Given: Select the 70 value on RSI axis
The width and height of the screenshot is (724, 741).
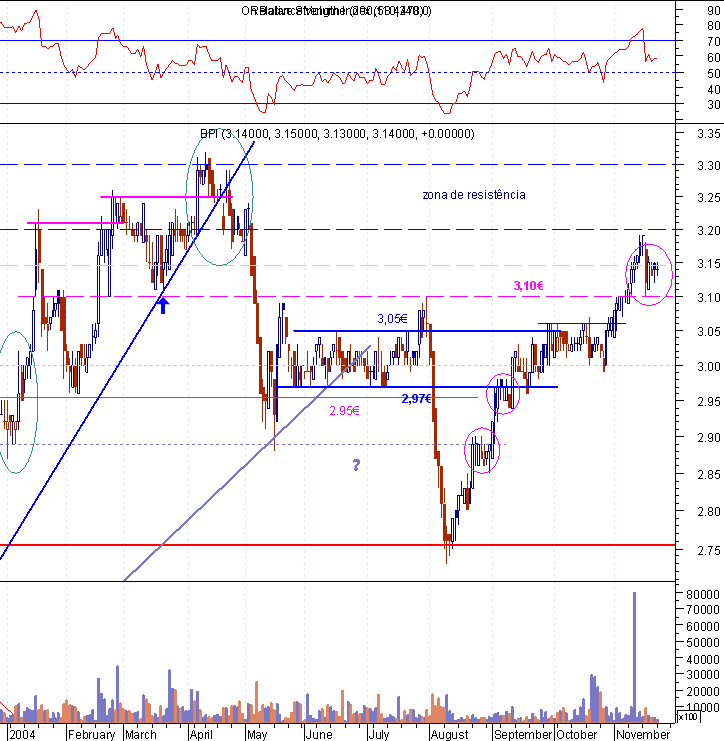Looking at the screenshot, I should 714,42.
